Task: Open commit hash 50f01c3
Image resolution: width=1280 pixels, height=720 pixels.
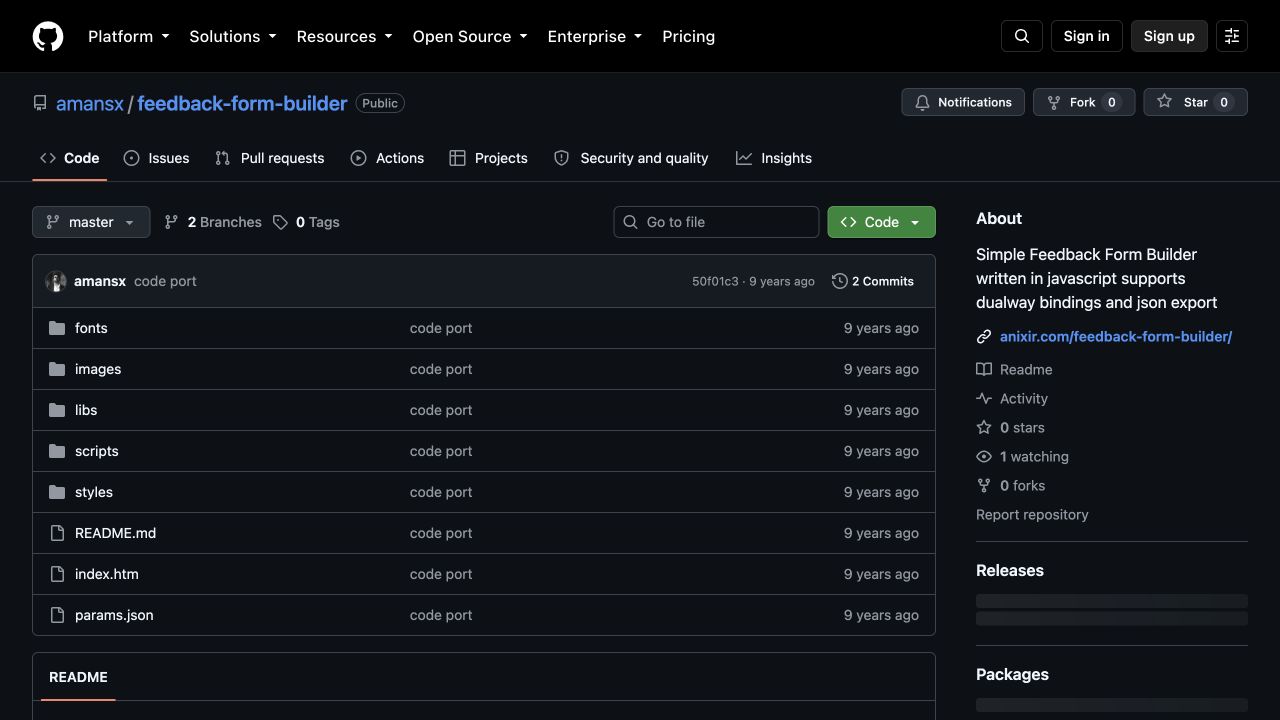Action: (715, 281)
